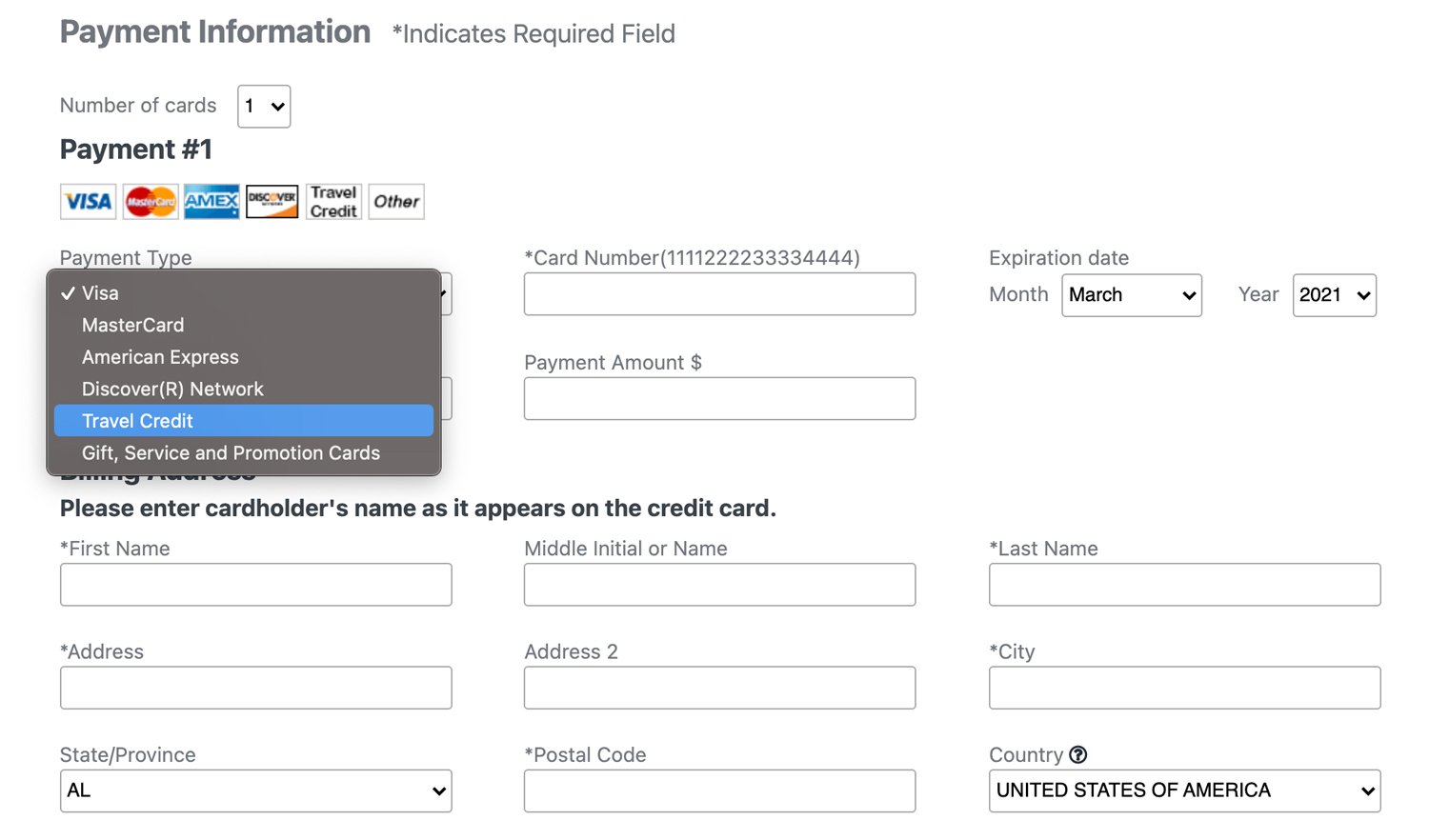Expand the State/Province dropdown
Image resolution: width=1429 pixels, height=840 pixels.
[255, 791]
